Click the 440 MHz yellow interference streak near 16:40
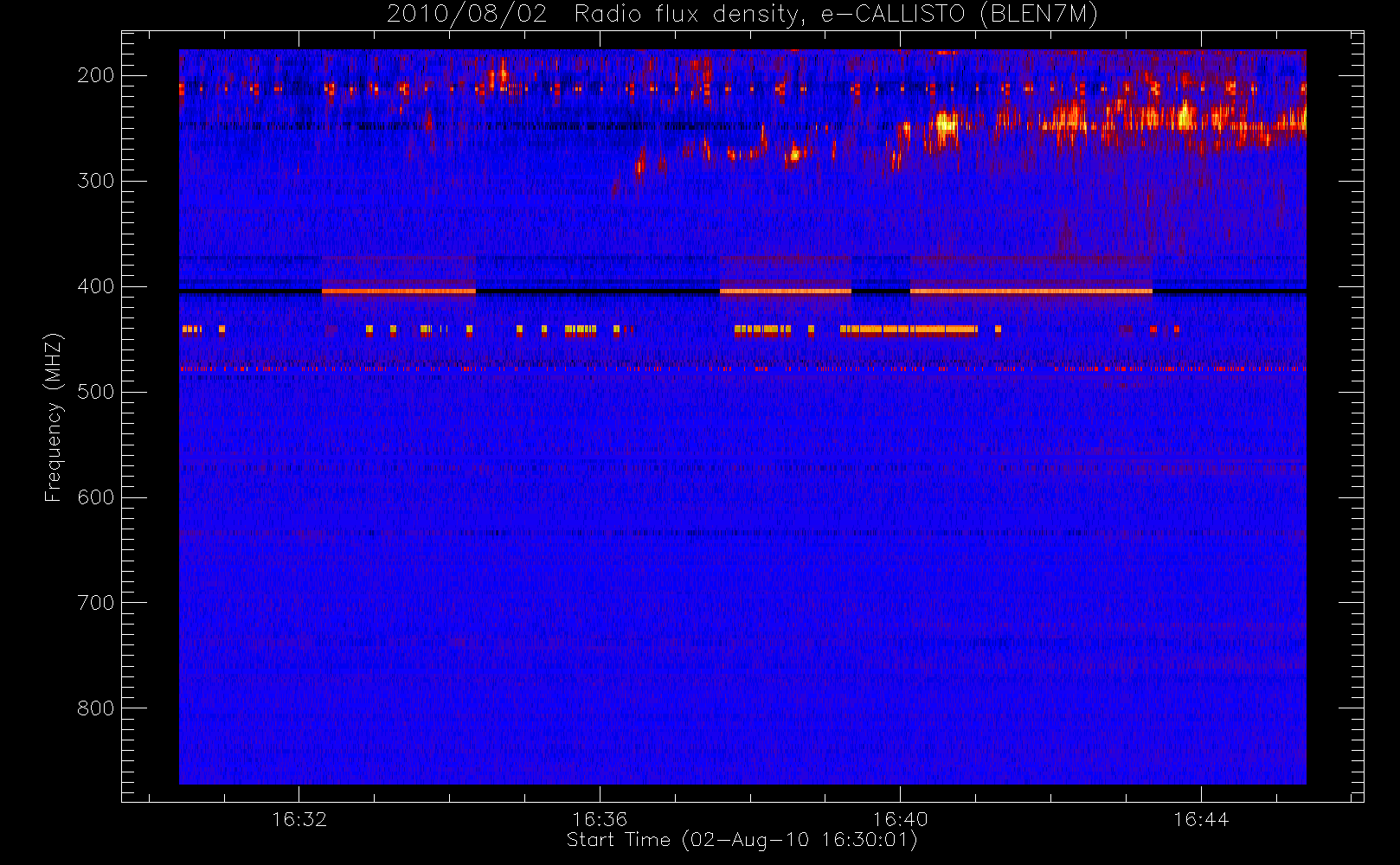This screenshot has height=865, width=1400. tap(909, 330)
